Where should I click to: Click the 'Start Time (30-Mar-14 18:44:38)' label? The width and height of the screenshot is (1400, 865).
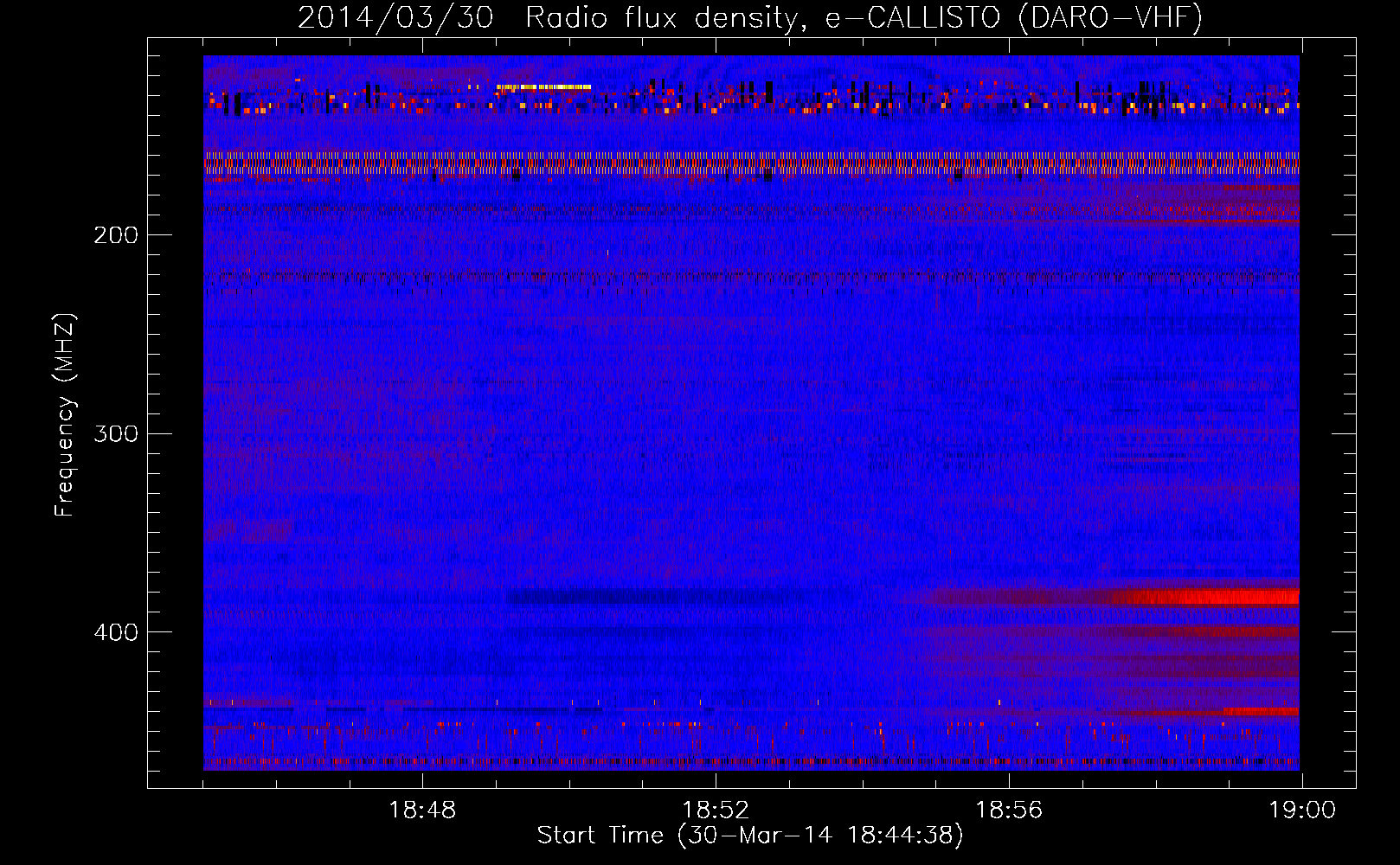click(x=750, y=835)
